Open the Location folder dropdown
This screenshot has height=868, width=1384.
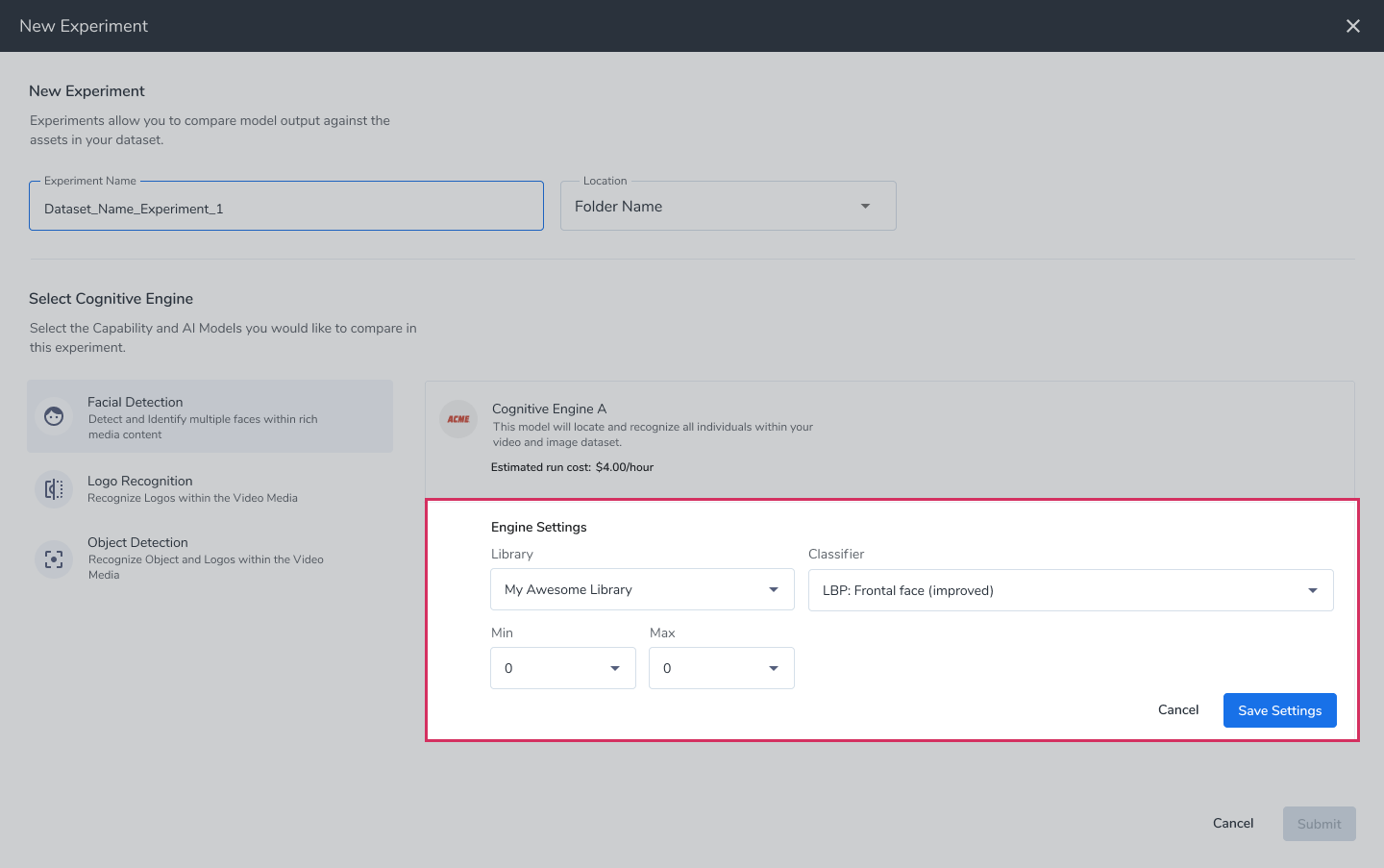click(x=729, y=207)
